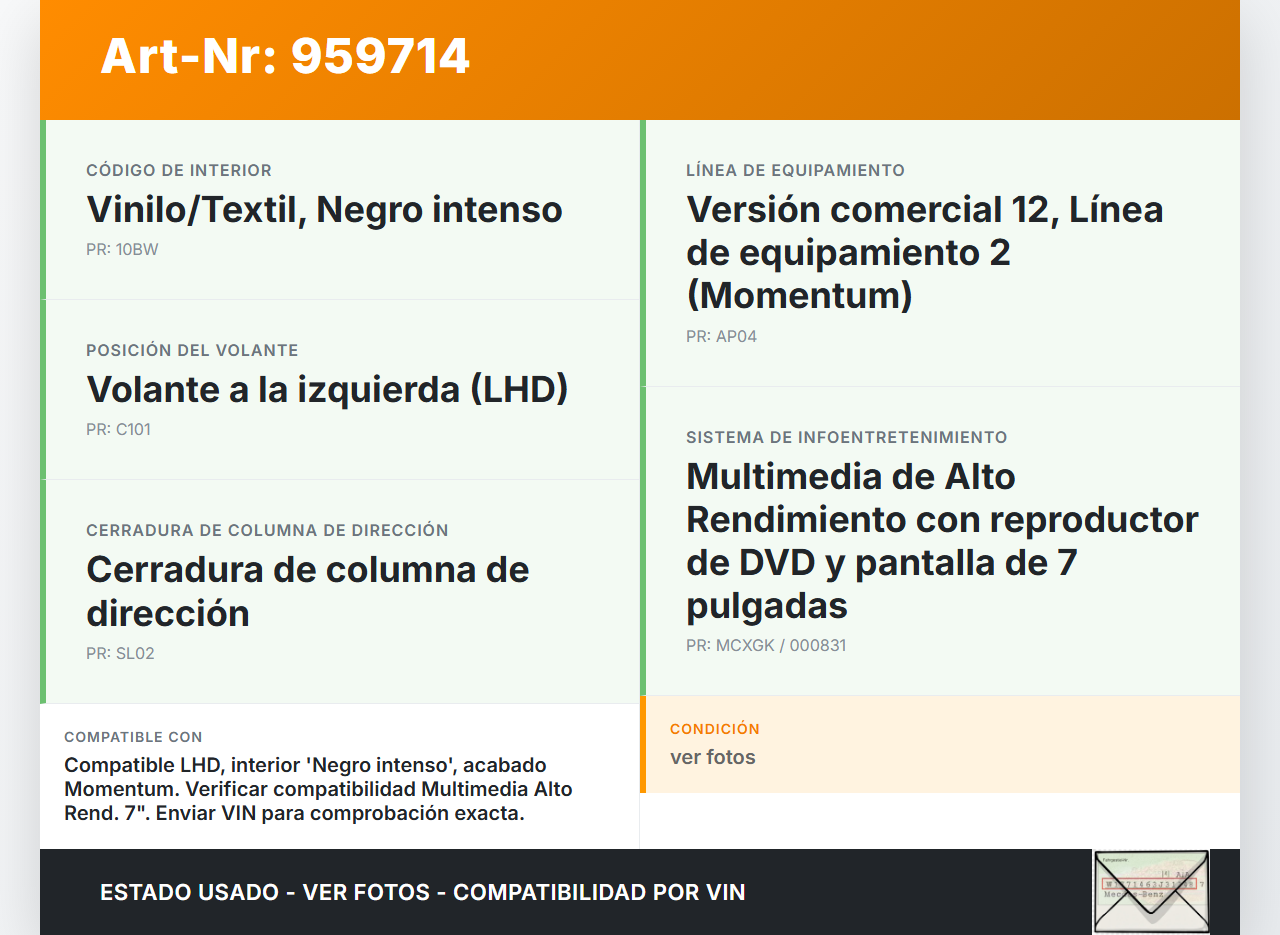Select the condition value "ver fotos"
The image size is (1280, 935).
point(713,757)
